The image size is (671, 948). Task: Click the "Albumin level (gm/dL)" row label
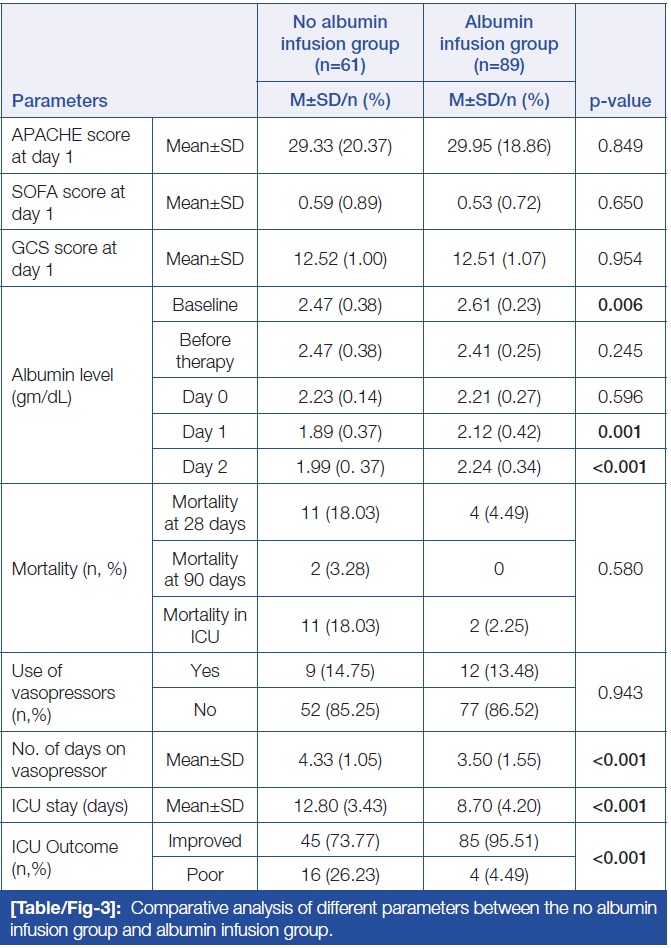[62, 386]
